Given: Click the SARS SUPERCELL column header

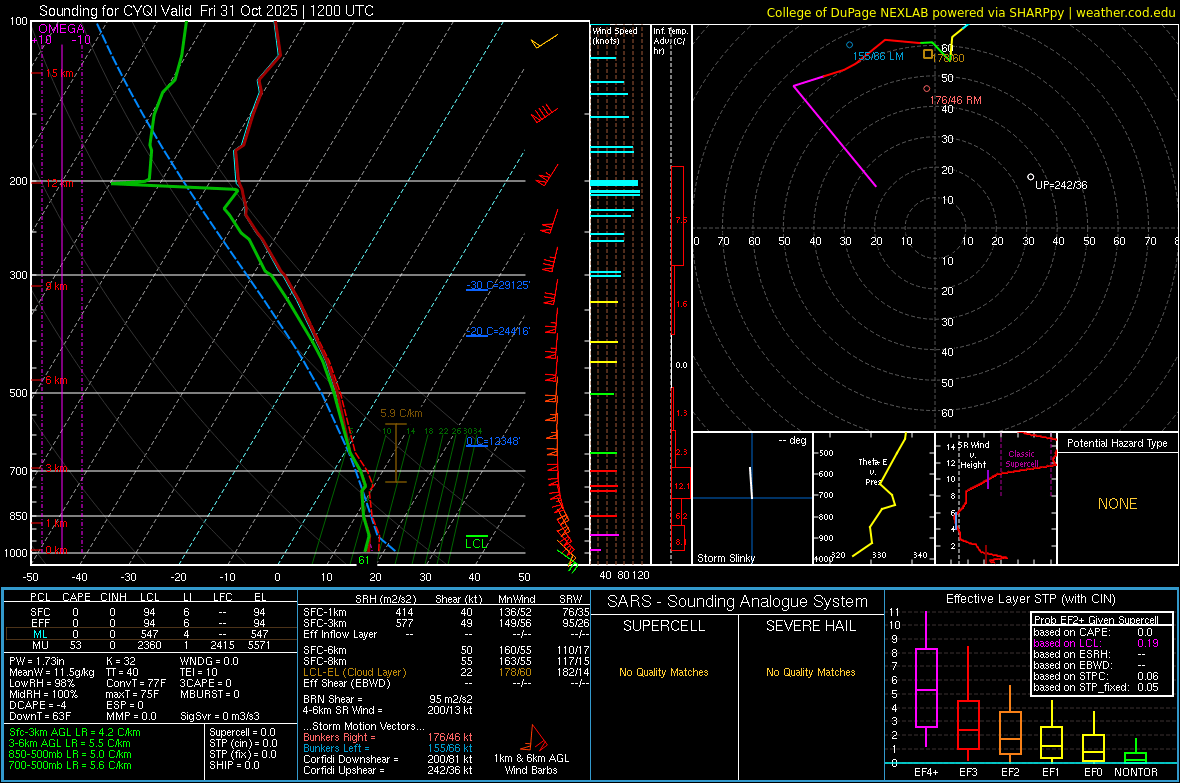Looking at the screenshot, I should (665, 626).
